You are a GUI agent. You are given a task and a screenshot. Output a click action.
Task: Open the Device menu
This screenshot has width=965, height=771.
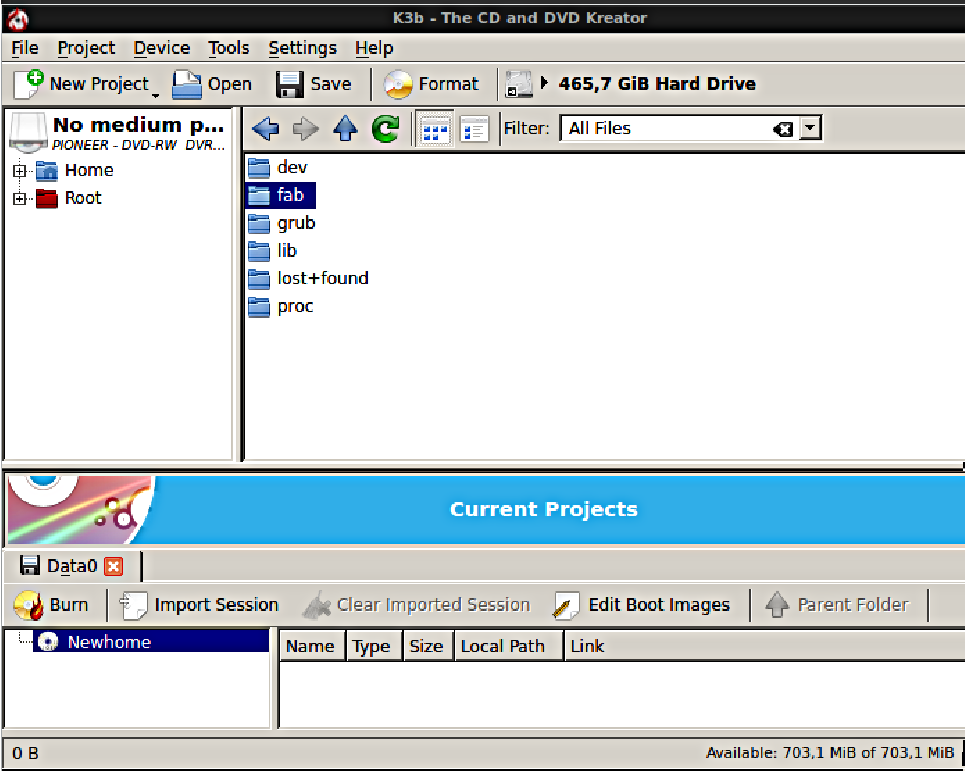point(162,48)
